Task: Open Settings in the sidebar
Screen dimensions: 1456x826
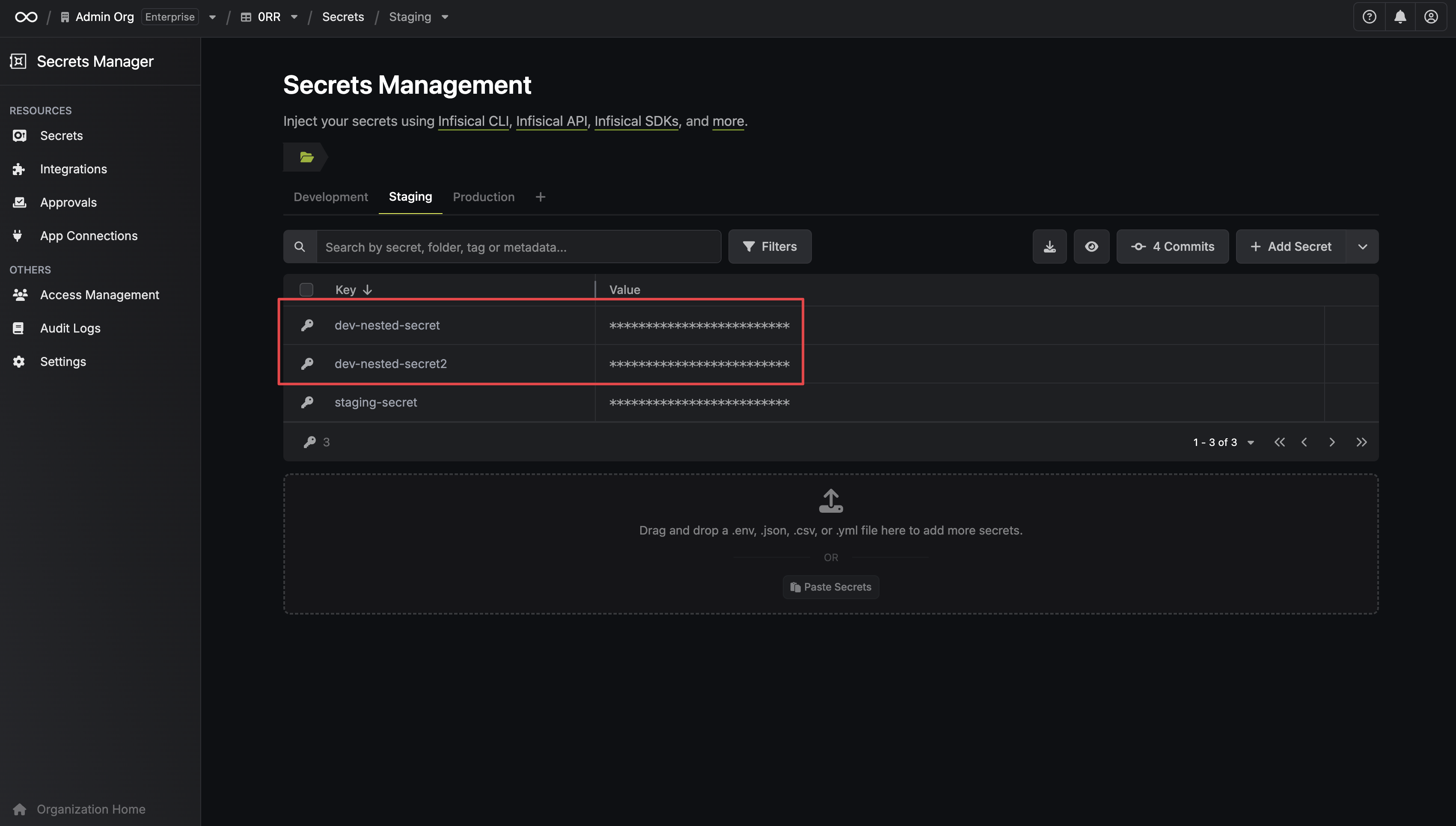Action: [x=63, y=362]
